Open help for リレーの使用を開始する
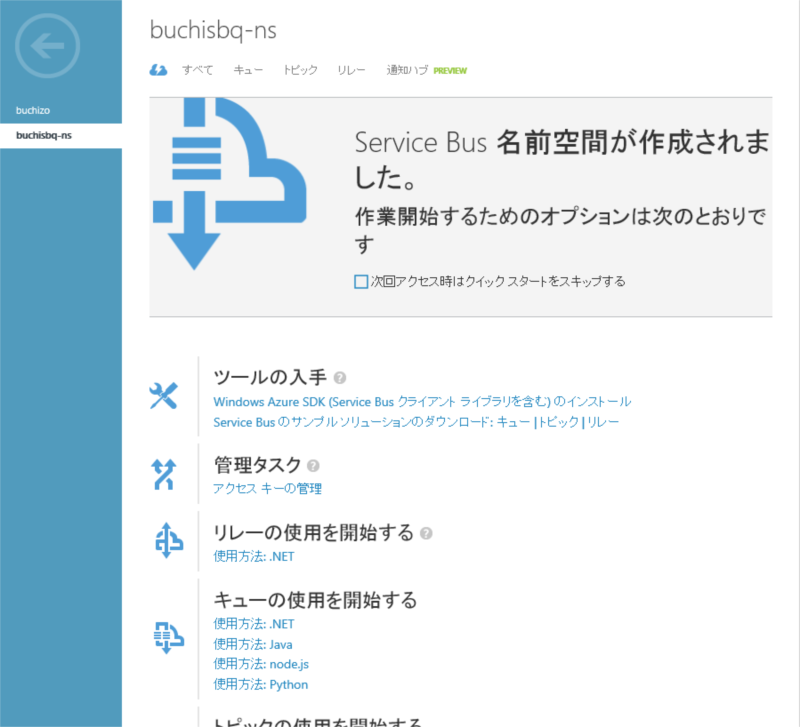Screen dimensions: 800x727 coord(426,533)
